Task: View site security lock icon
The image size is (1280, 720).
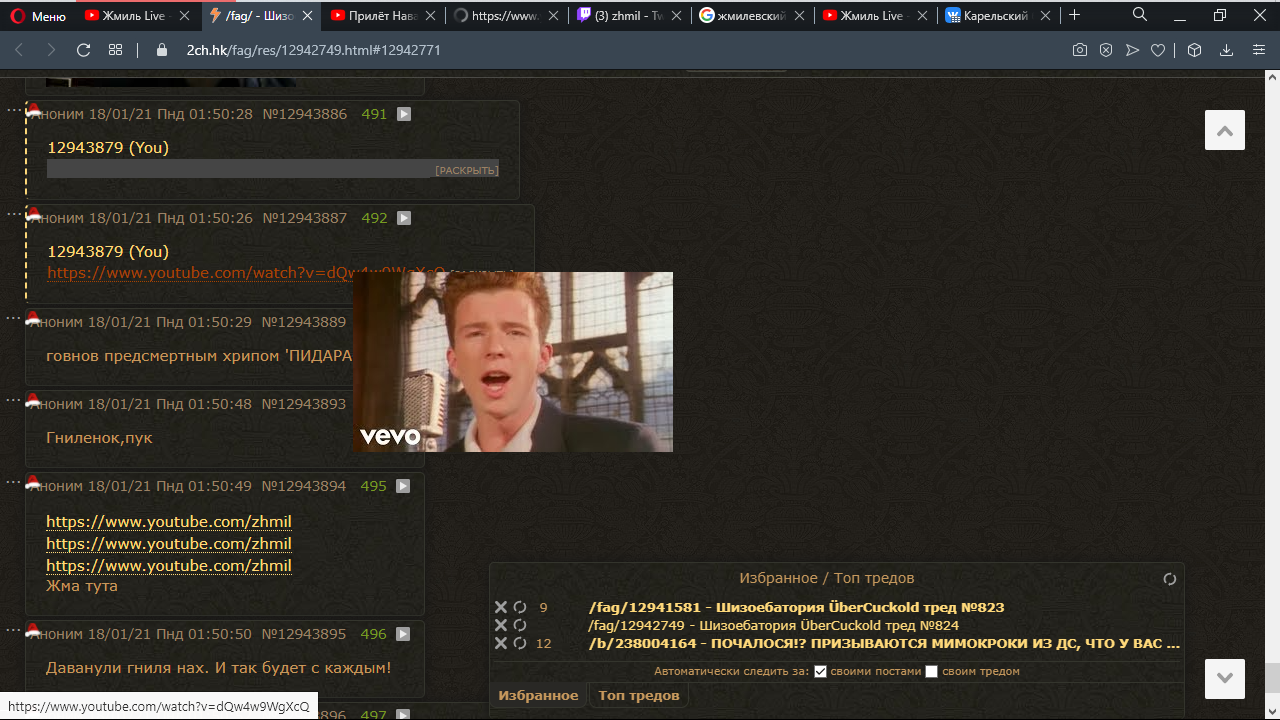Action: point(162,50)
